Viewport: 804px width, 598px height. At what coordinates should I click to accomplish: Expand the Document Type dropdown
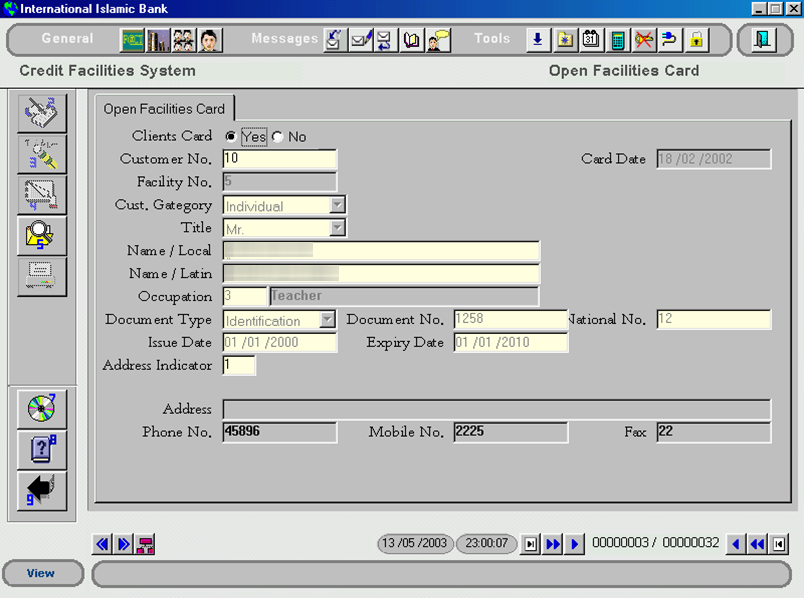pos(328,320)
